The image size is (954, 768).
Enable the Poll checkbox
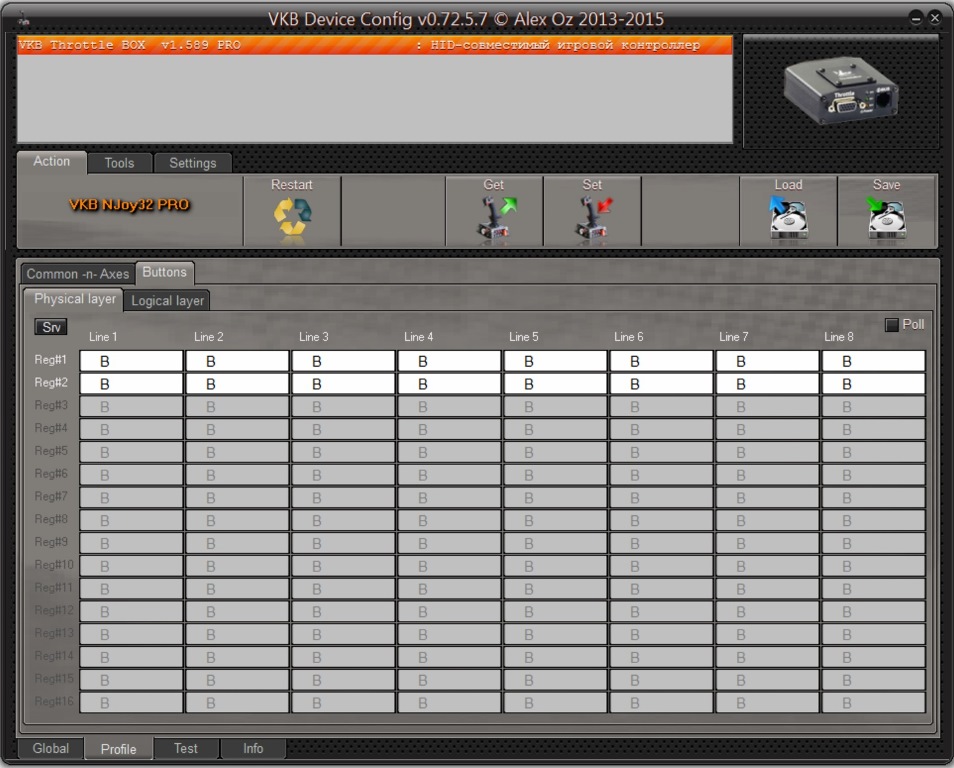tap(892, 325)
